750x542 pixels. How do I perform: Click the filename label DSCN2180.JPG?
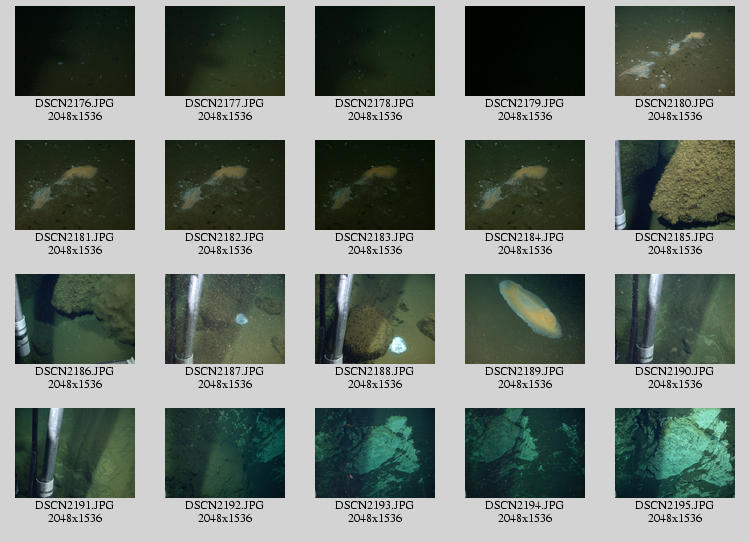point(674,103)
